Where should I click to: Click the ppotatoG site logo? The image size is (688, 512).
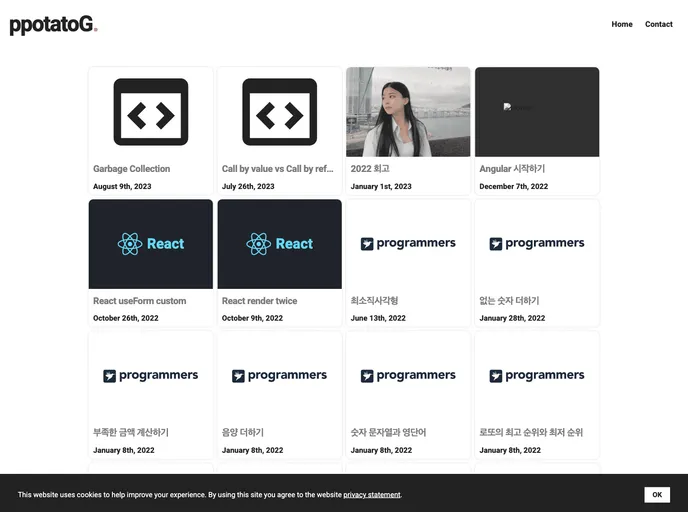(x=53, y=25)
